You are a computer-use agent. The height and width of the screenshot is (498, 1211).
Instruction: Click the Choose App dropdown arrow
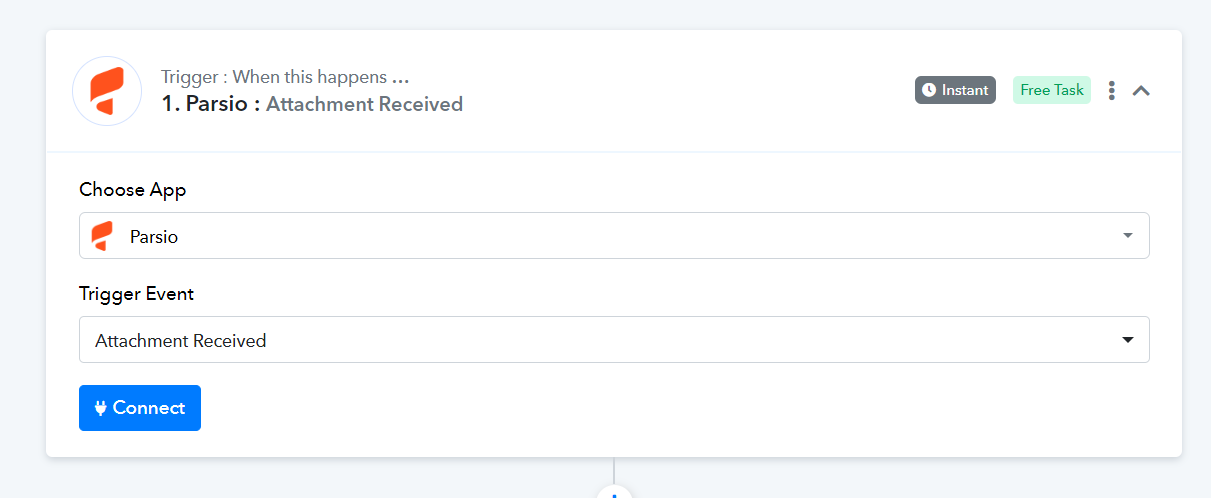tap(1128, 236)
